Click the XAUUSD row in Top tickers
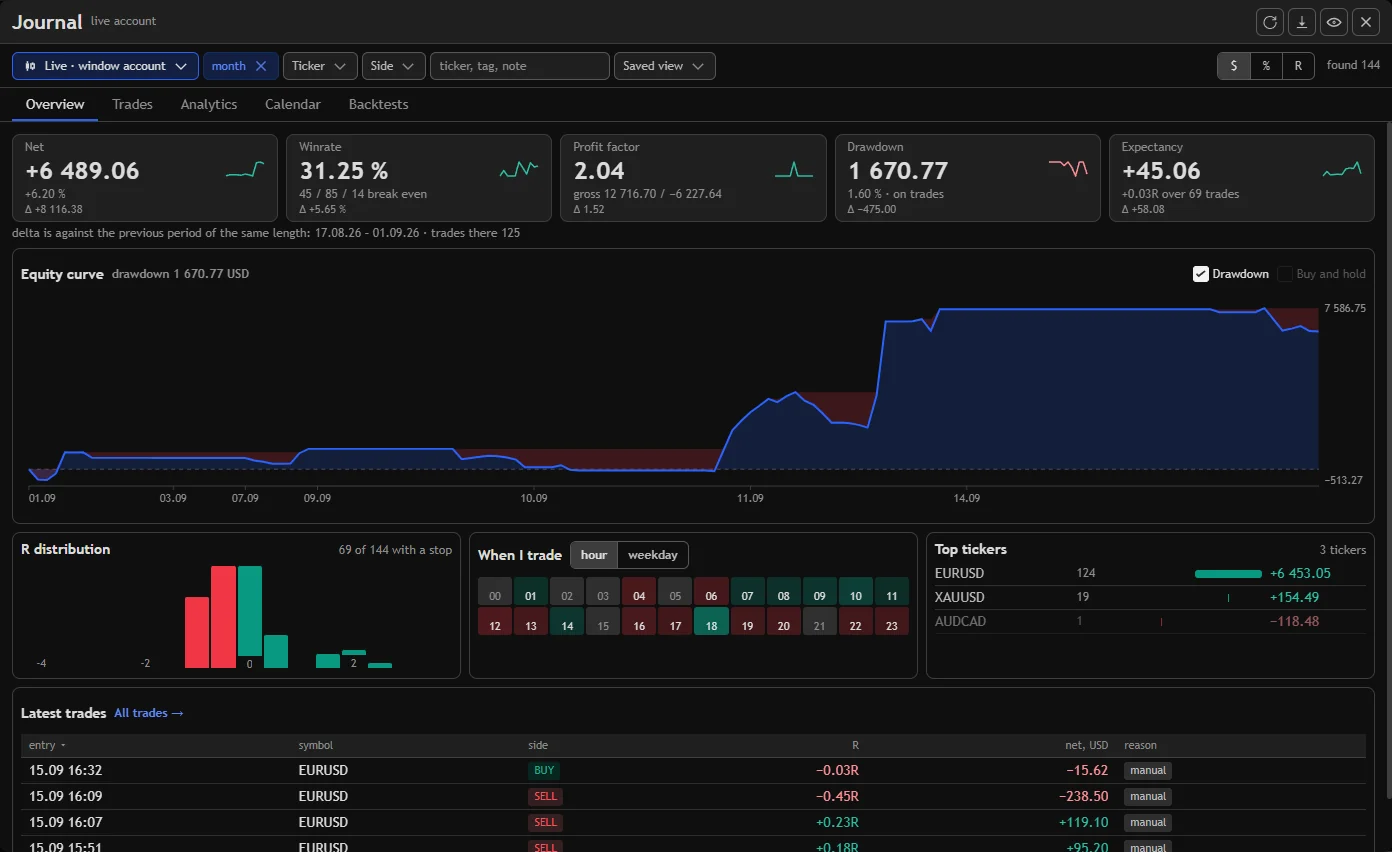The image size is (1392, 852). click(1150, 598)
